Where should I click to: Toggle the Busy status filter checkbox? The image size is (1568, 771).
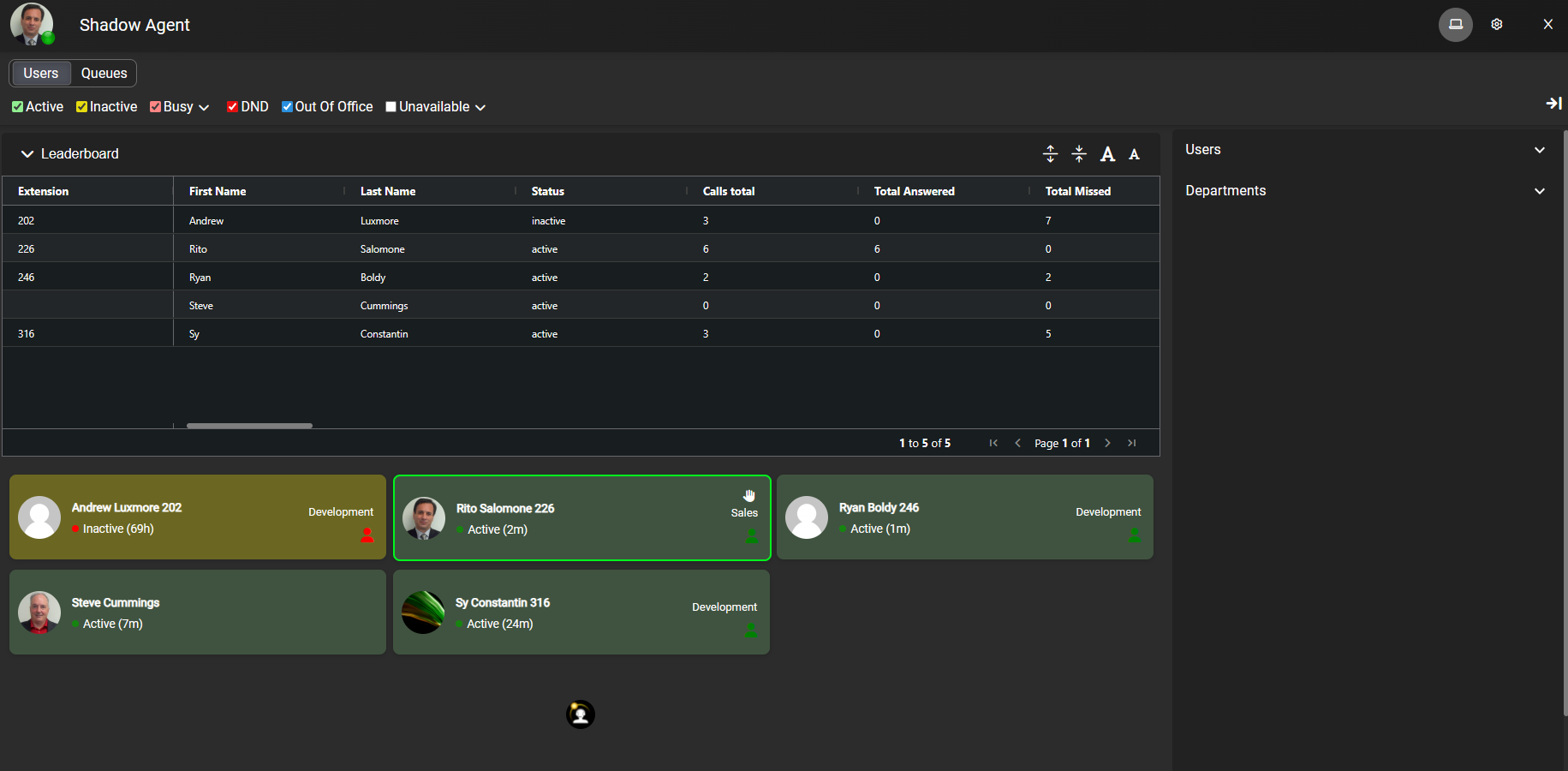(155, 107)
